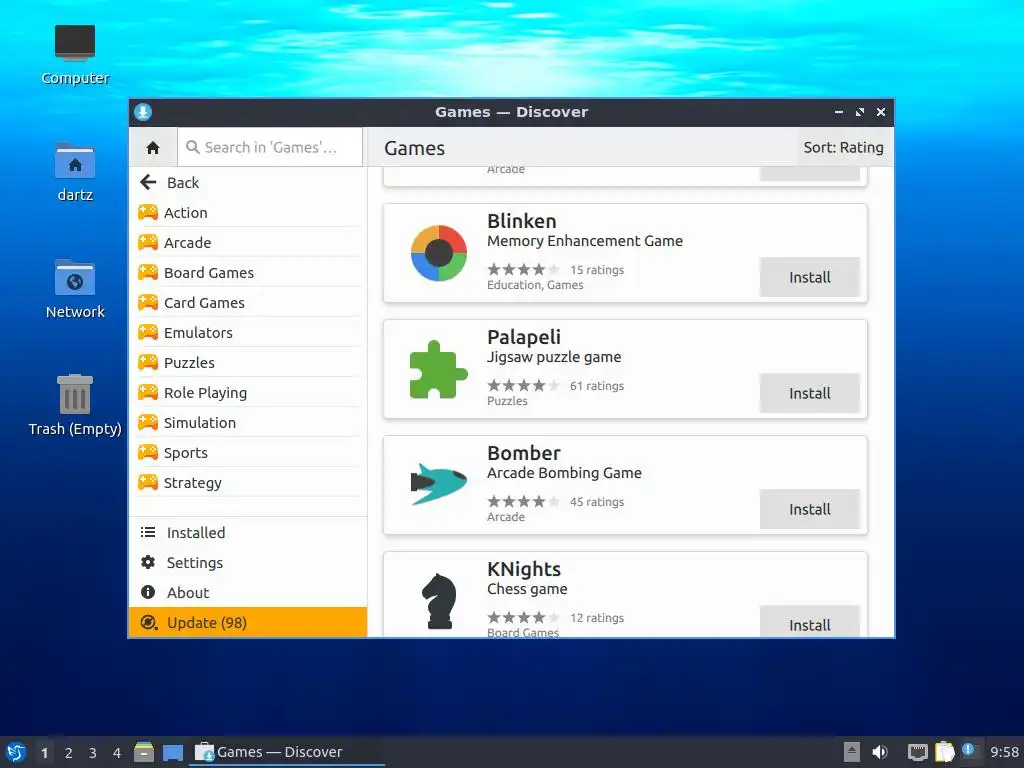
Task: Click the list icon next to Installed
Action: 148,532
